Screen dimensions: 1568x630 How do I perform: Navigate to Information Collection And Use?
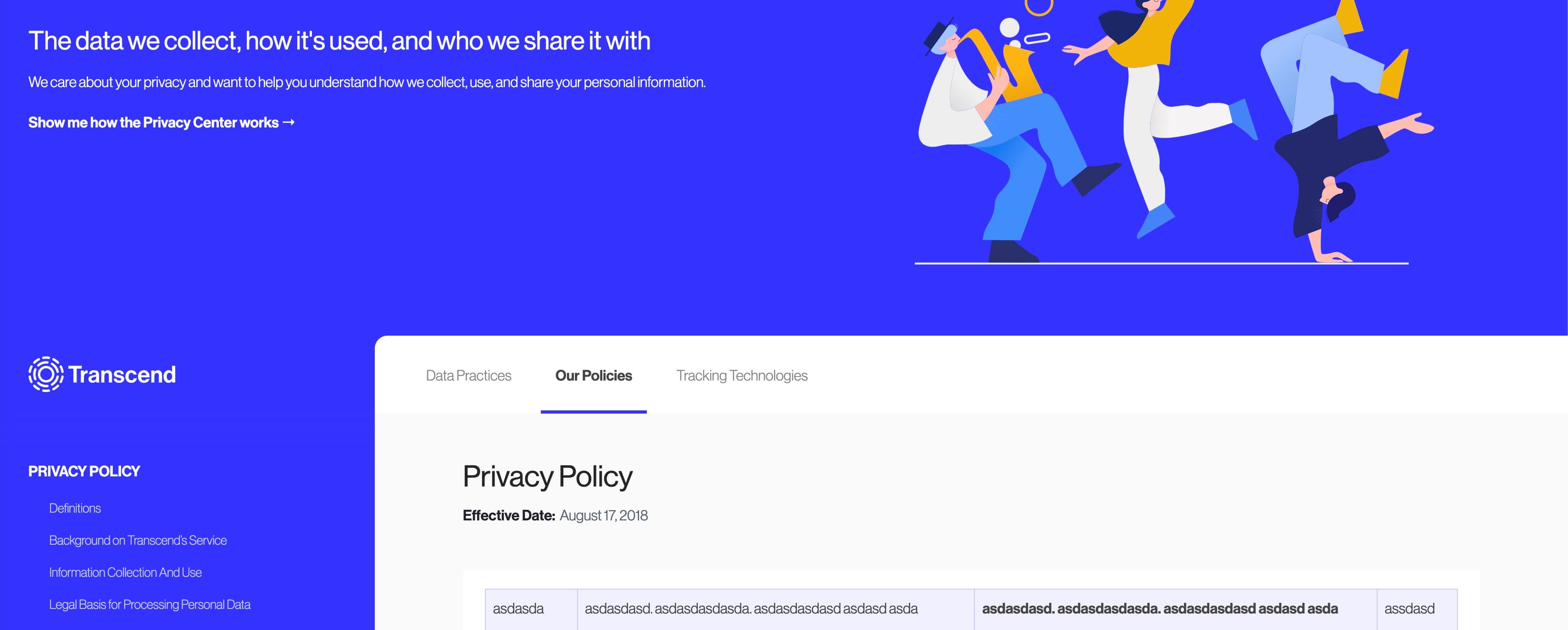pos(125,572)
